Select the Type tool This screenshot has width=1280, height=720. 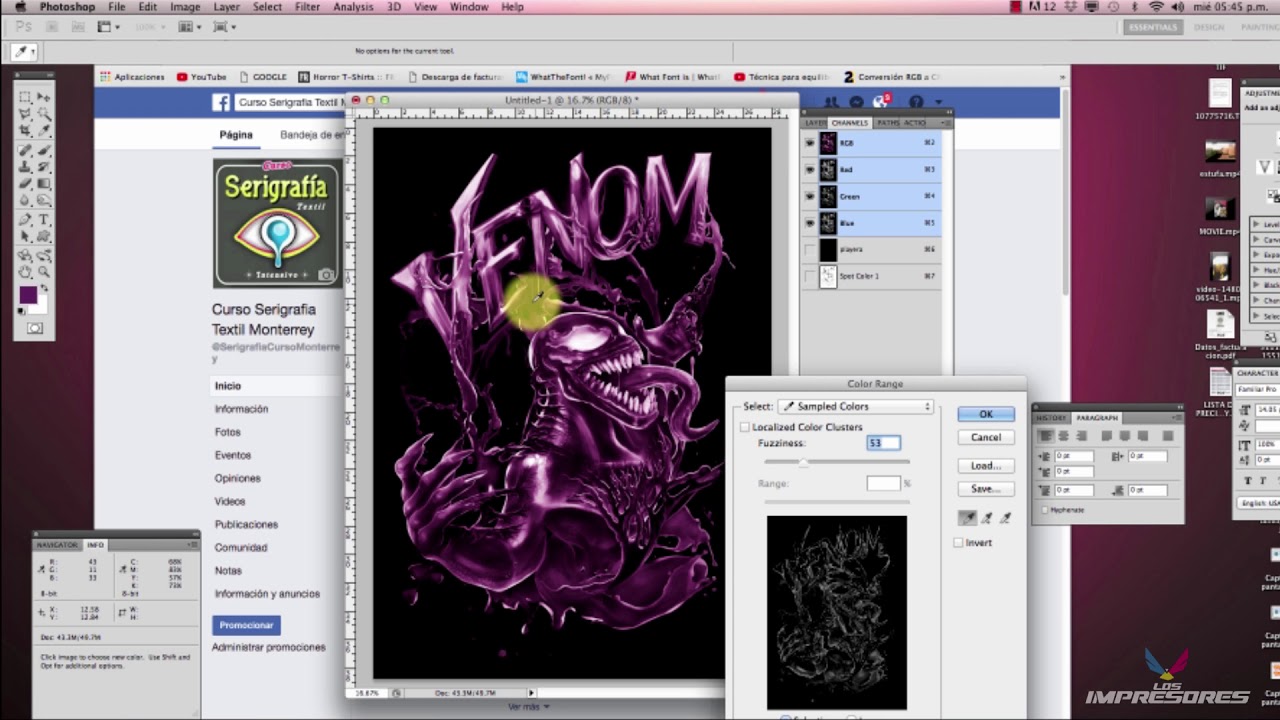click(44, 220)
